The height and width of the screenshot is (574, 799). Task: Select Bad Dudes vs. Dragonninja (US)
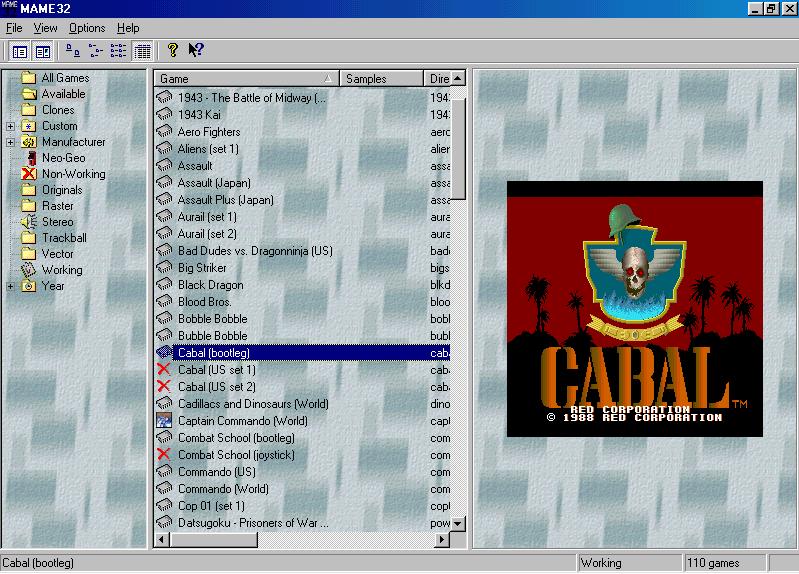pos(302,251)
